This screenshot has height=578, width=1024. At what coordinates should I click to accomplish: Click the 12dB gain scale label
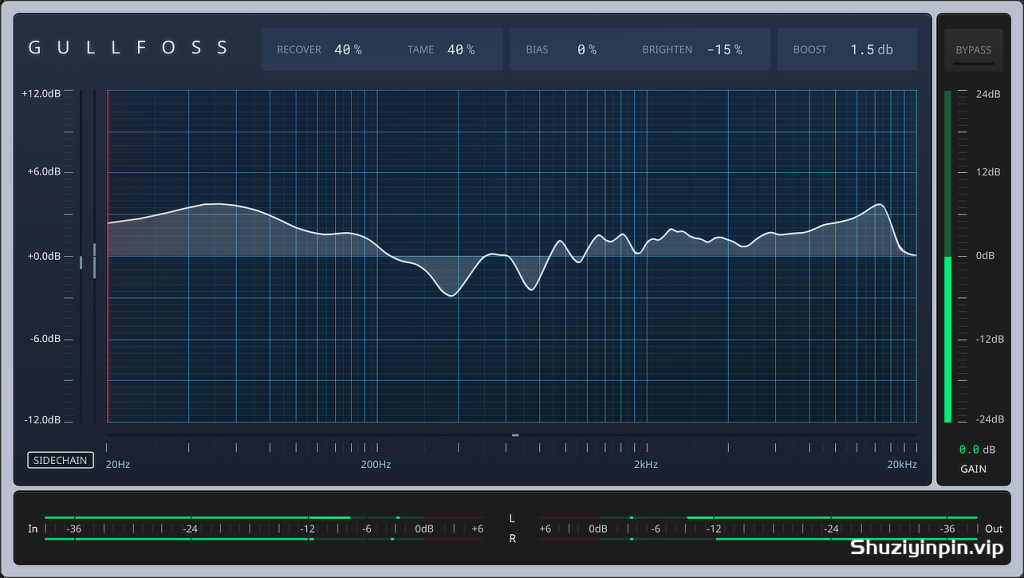(988, 172)
